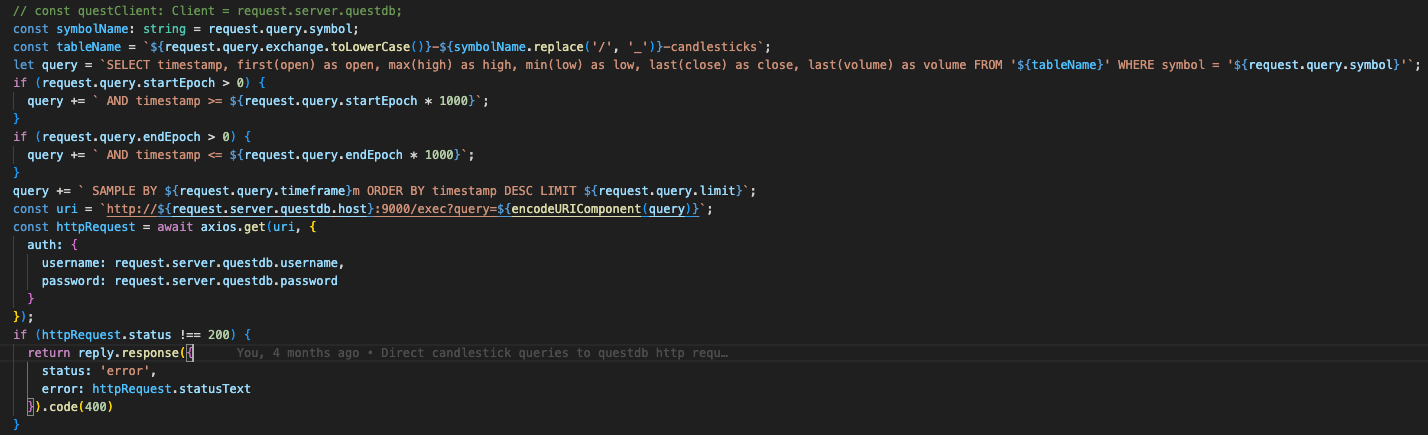Image resolution: width=1428 pixels, height=435 pixels.
Task: Open the underlined questdb http URL
Action: coord(300,209)
